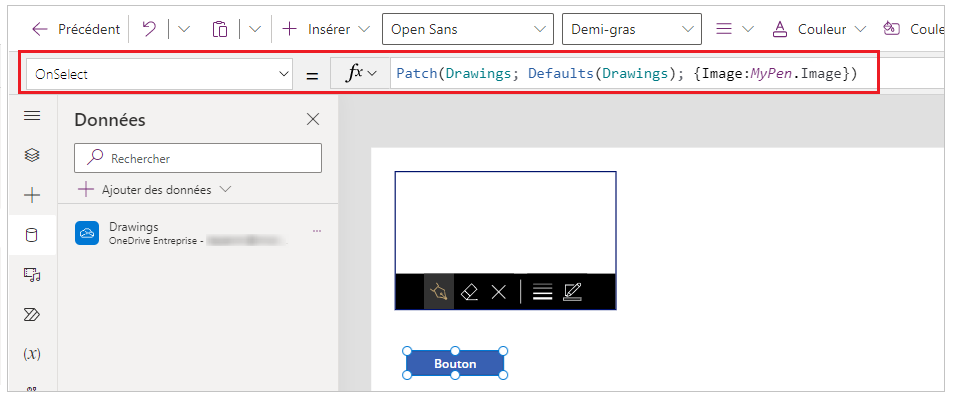Clear the drawing with the X icon
The height and width of the screenshot is (401, 956).
point(499,293)
